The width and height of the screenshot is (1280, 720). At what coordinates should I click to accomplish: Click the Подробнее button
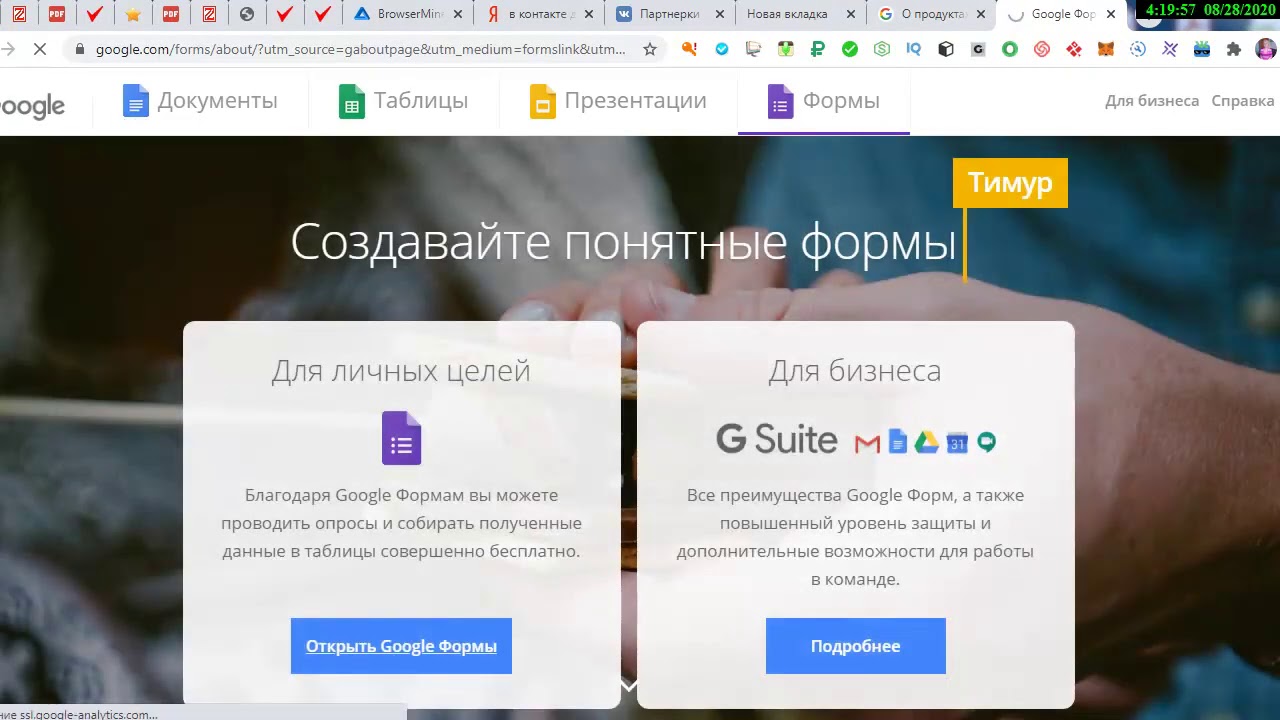[855, 646]
